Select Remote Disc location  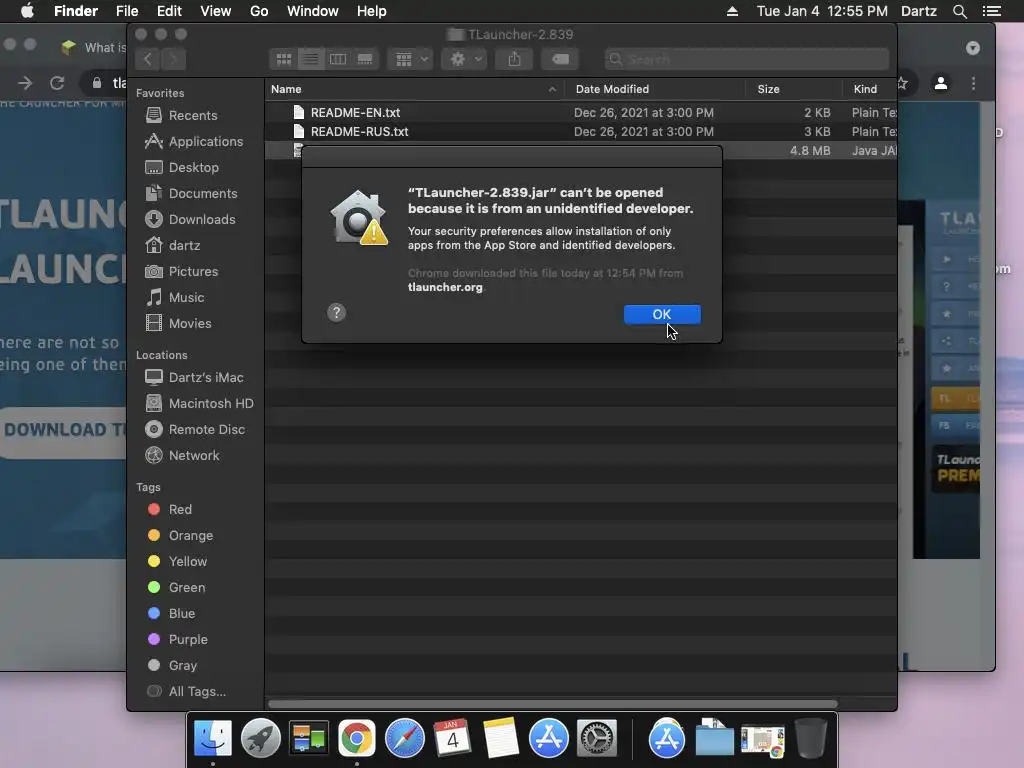coord(206,430)
